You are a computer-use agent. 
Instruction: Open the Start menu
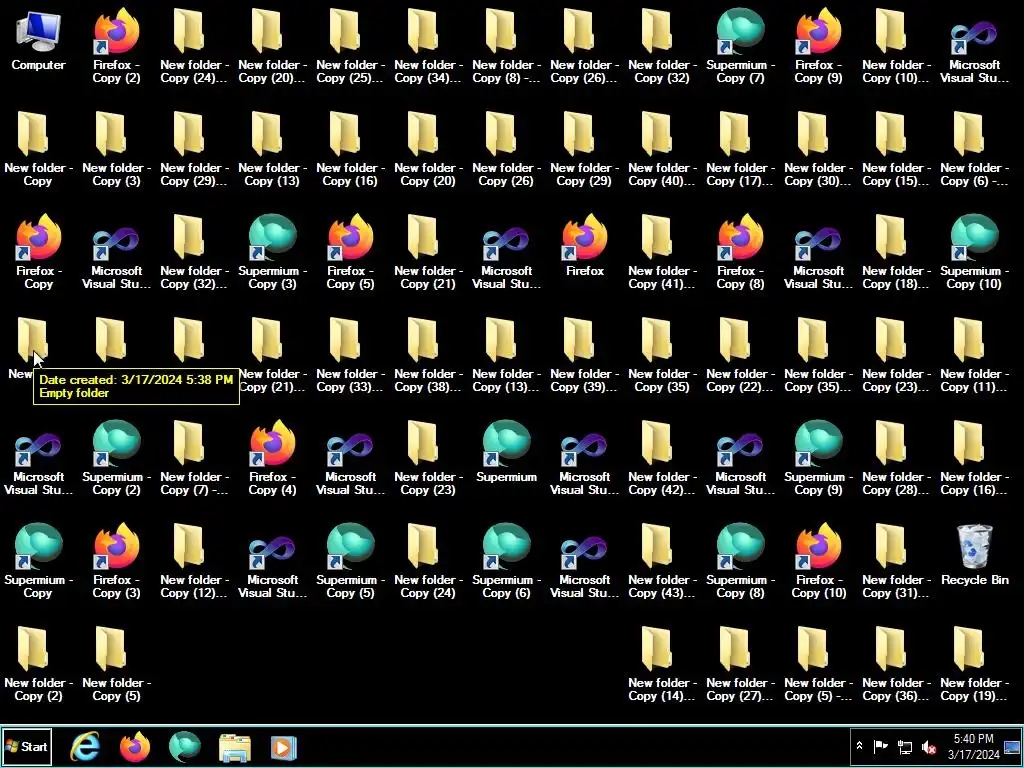click(27, 746)
